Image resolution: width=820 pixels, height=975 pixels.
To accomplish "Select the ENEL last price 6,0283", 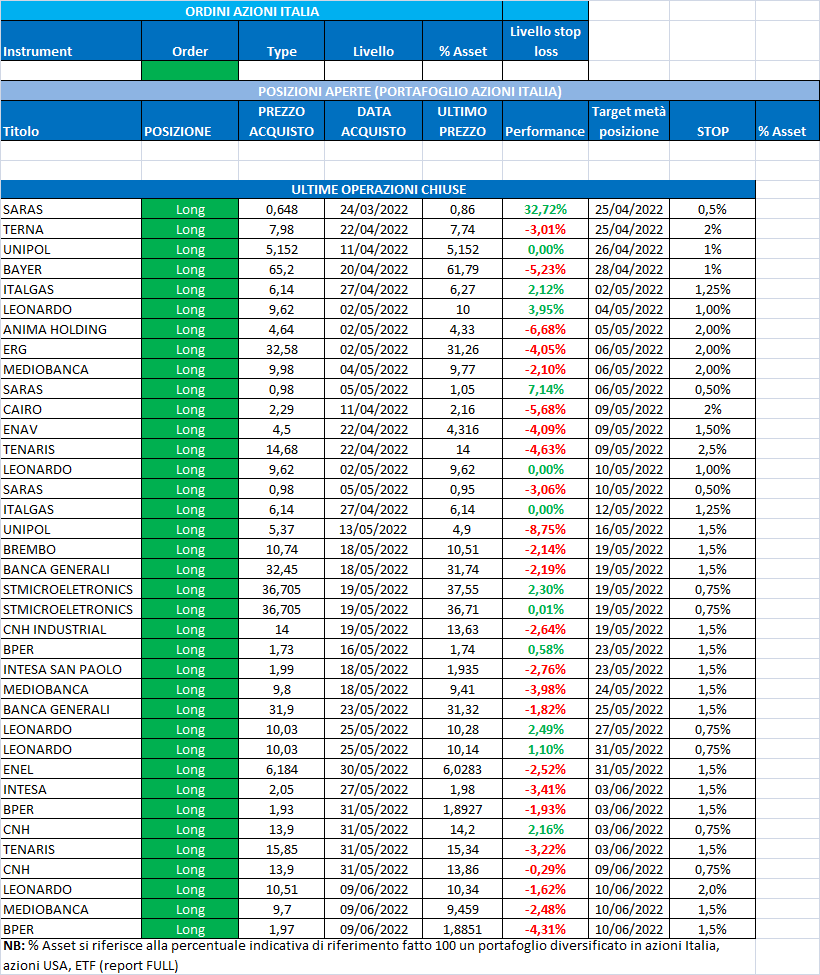I will tap(463, 769).
